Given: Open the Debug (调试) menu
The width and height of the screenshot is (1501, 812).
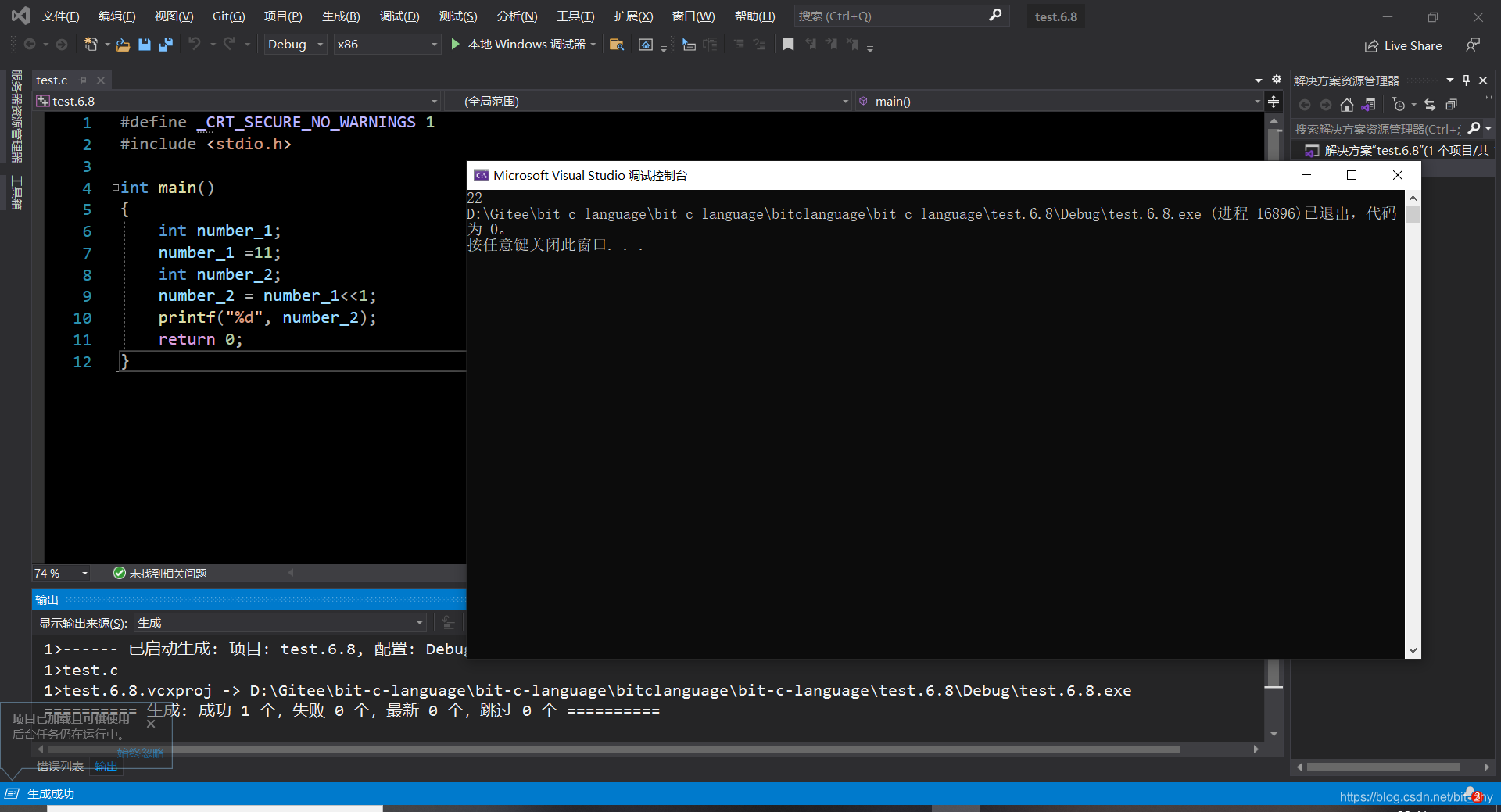Looking at the screenshot, I should pos(399,16).
